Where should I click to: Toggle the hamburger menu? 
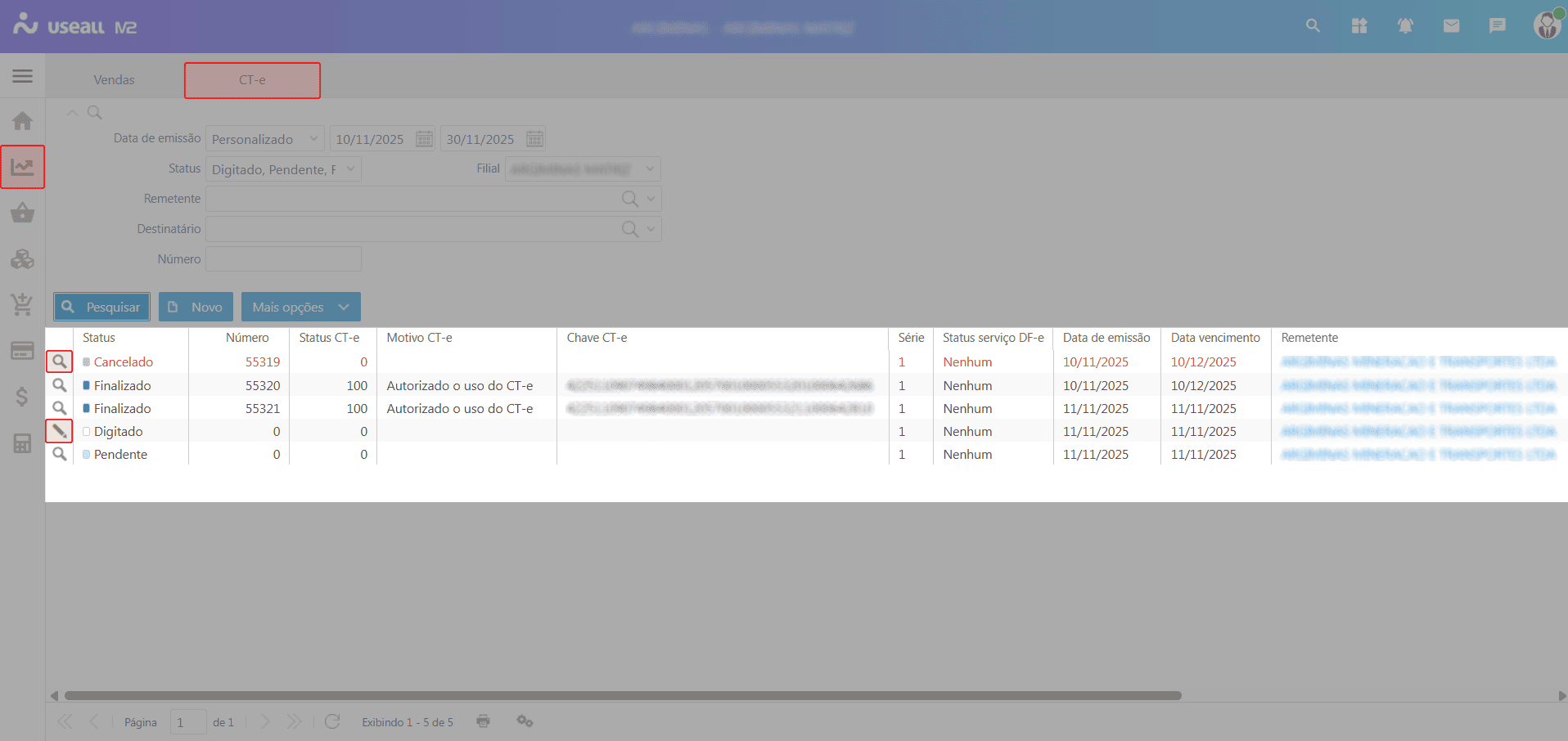click(x=22, y=76)
